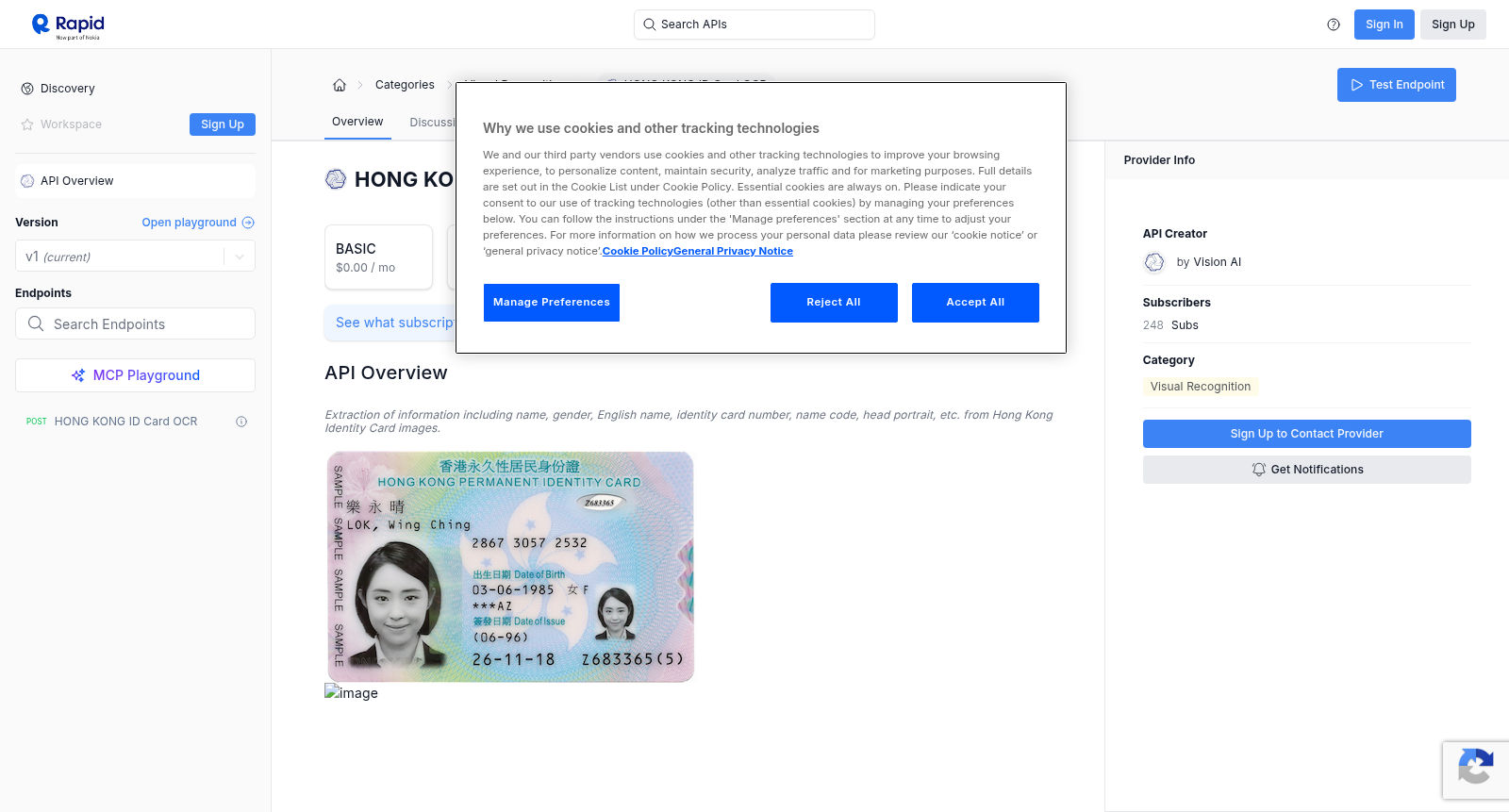Click the '248 Subs' subscriber count
This screenshot has width=1509, height=812.
point(1170,325)
